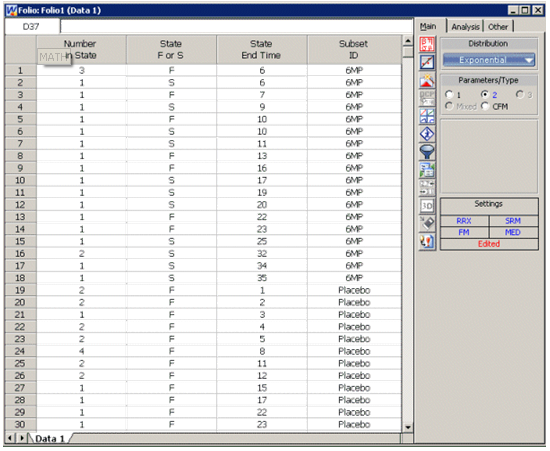
Task: Launch the Distribution Wizard icon
Action: (427, 81)
